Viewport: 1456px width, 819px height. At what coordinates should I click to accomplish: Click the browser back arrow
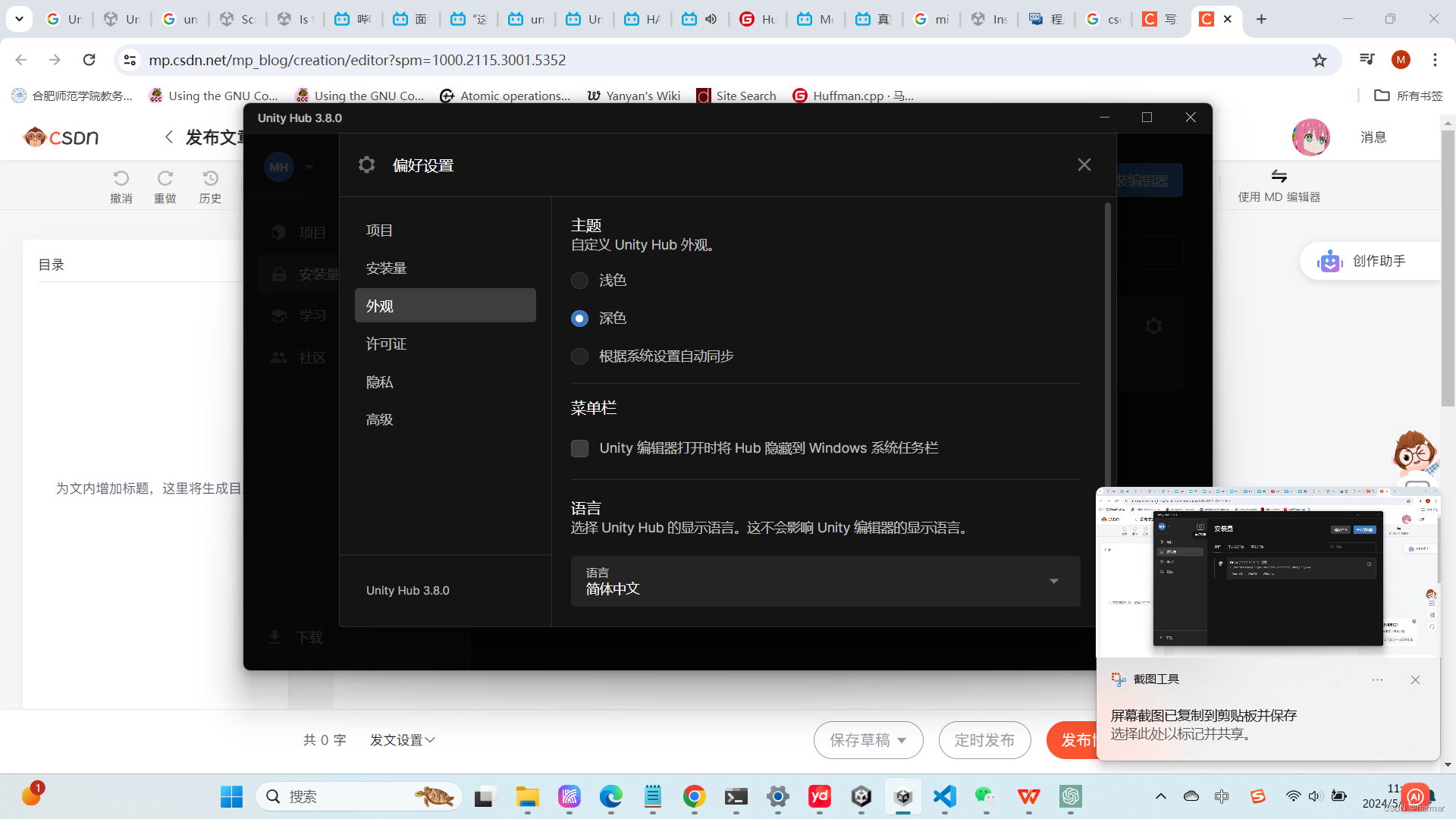21,60
